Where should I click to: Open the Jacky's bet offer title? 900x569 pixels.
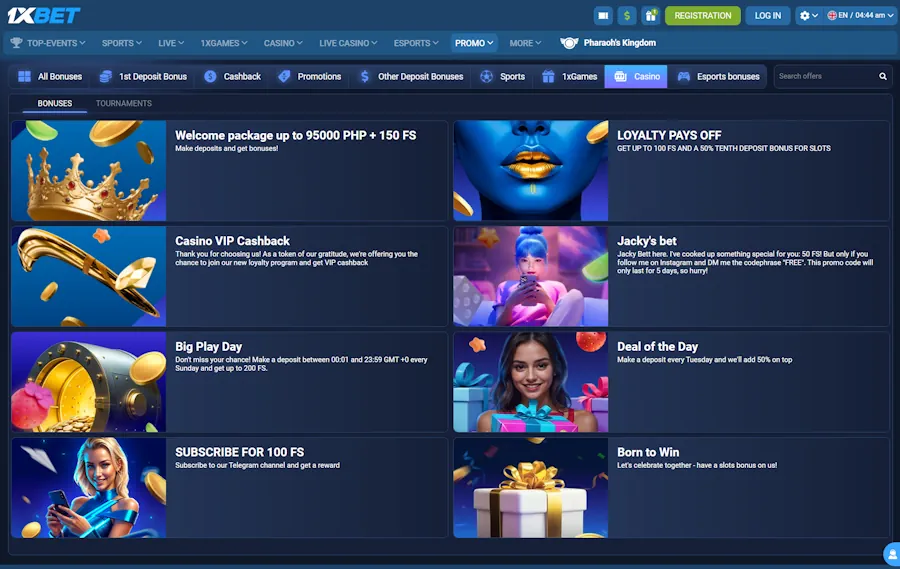coord(646,241)
